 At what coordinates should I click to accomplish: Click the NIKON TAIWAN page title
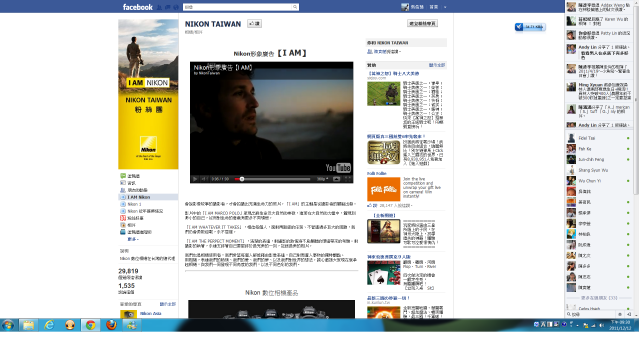coord(213,24)
